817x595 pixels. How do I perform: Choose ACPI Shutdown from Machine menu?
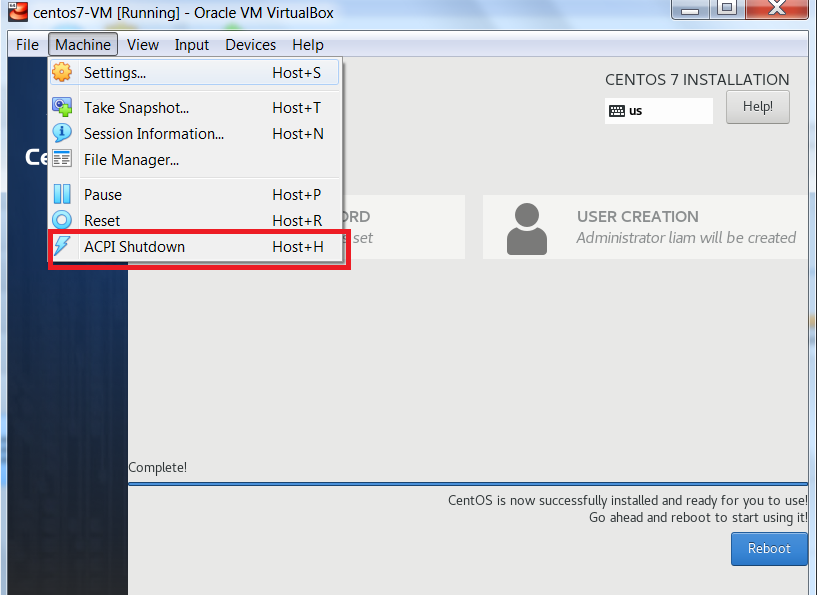[x=134, y=247]
